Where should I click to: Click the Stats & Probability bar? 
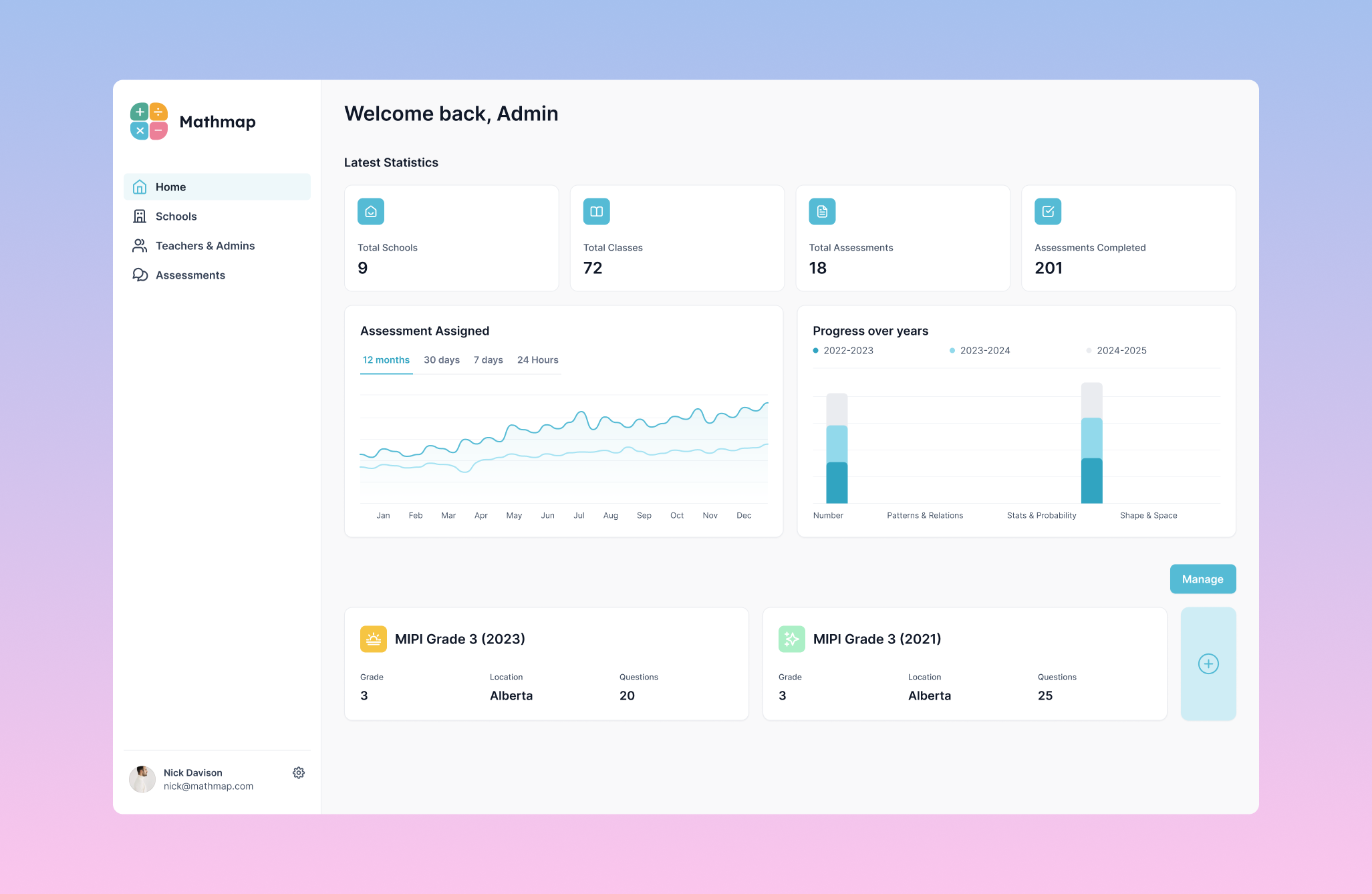point(1092,443)
